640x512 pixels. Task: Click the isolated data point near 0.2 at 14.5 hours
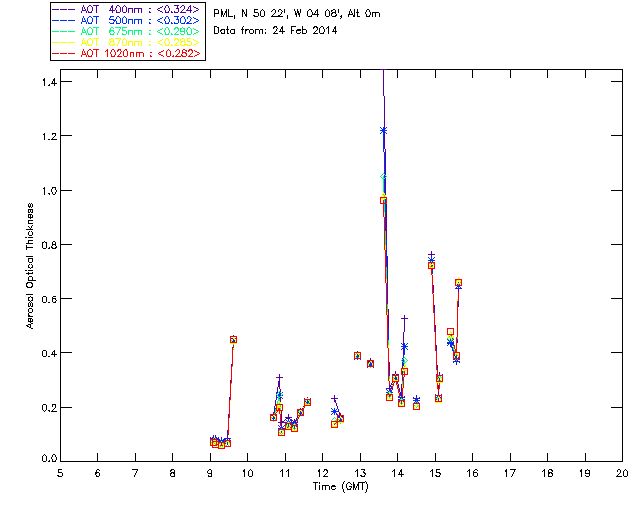[416, 406]
